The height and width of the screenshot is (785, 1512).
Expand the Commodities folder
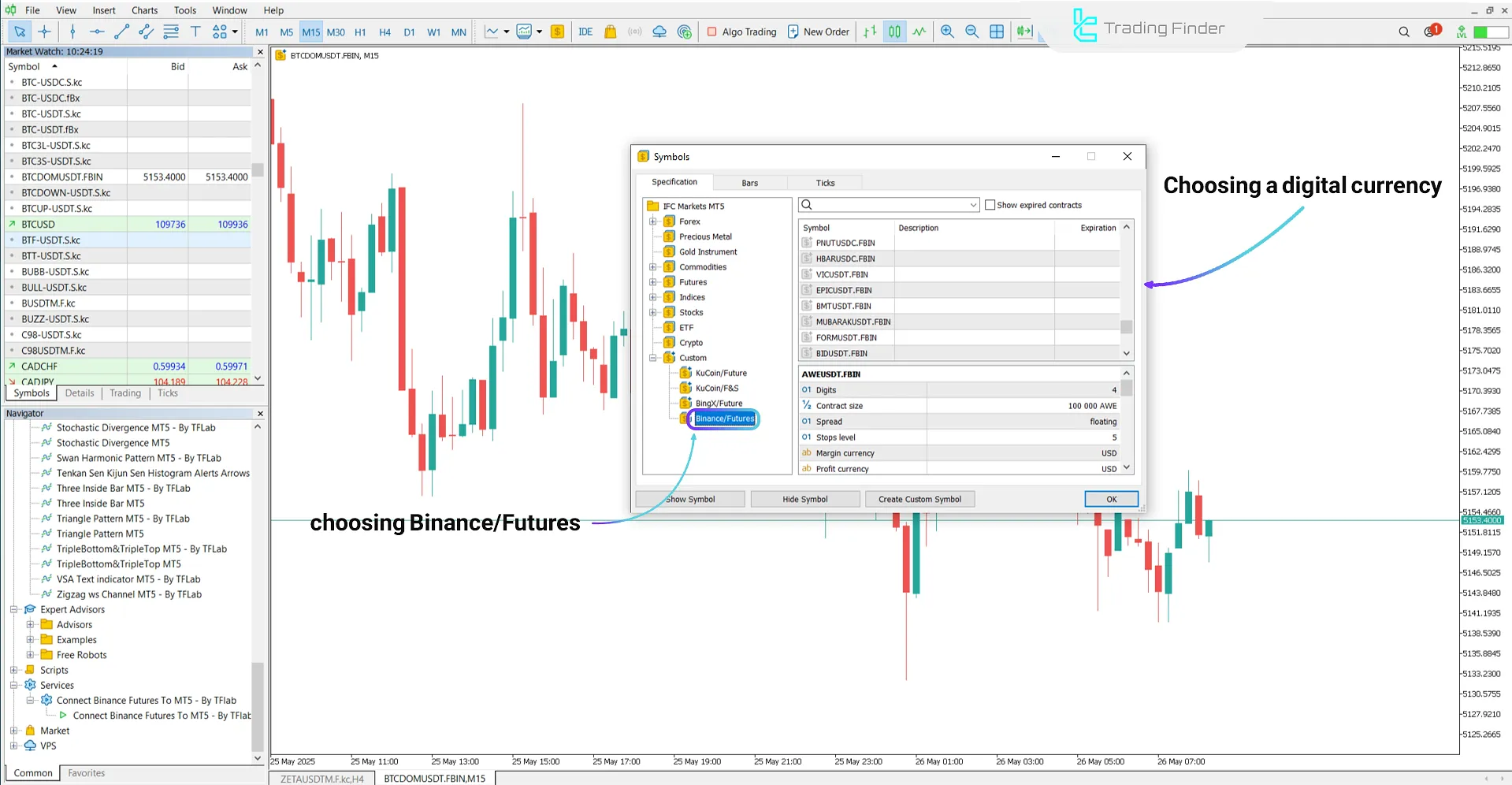pos(652,267)
